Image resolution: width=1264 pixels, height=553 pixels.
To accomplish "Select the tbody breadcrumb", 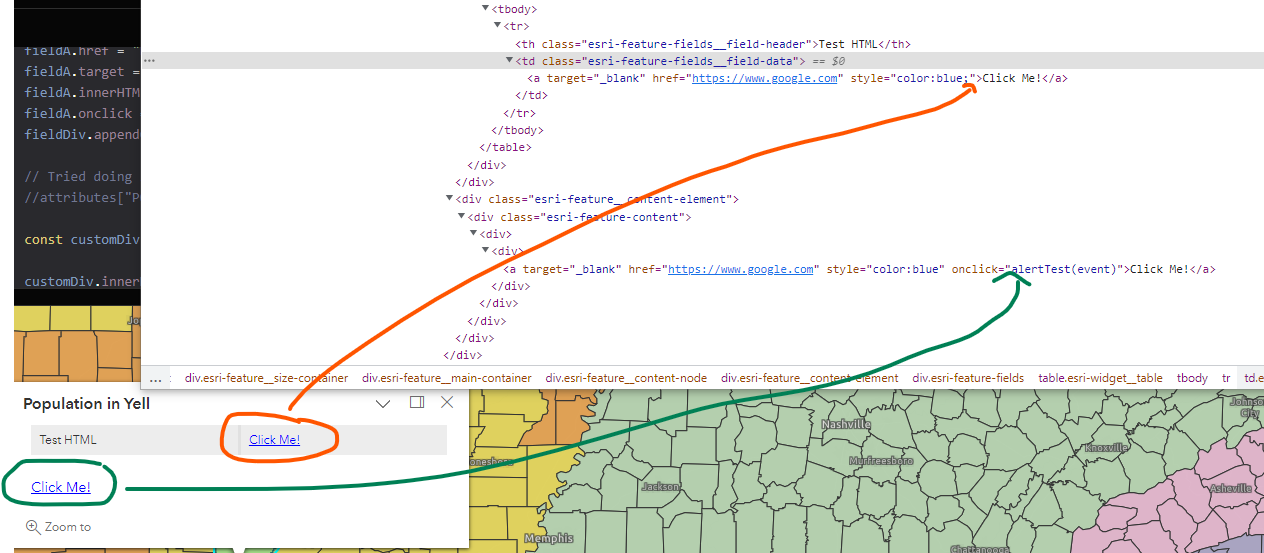I will point(1192,378).
